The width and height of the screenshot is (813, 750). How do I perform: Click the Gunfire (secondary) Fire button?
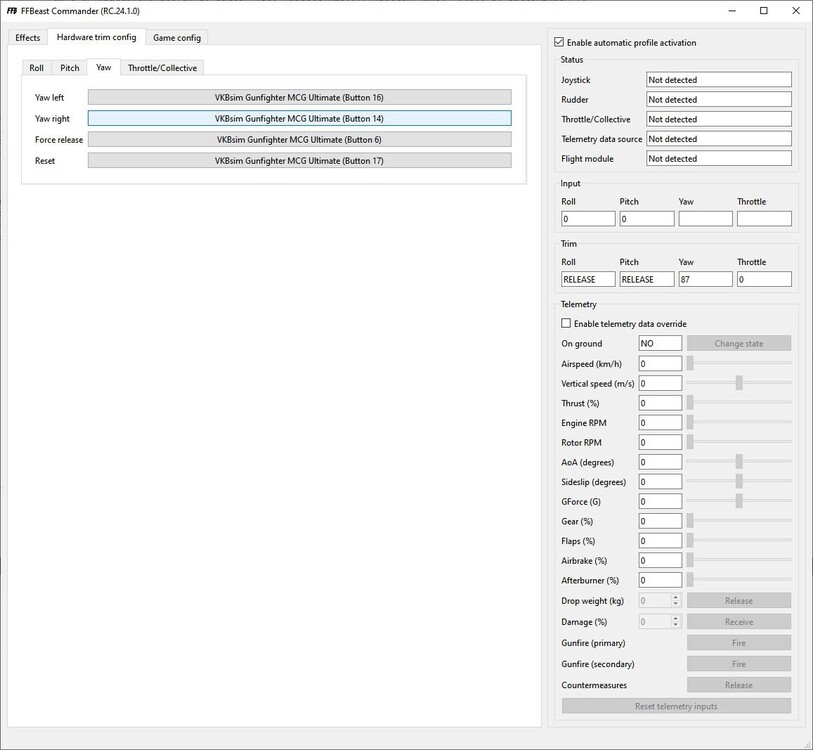(739, 664)
